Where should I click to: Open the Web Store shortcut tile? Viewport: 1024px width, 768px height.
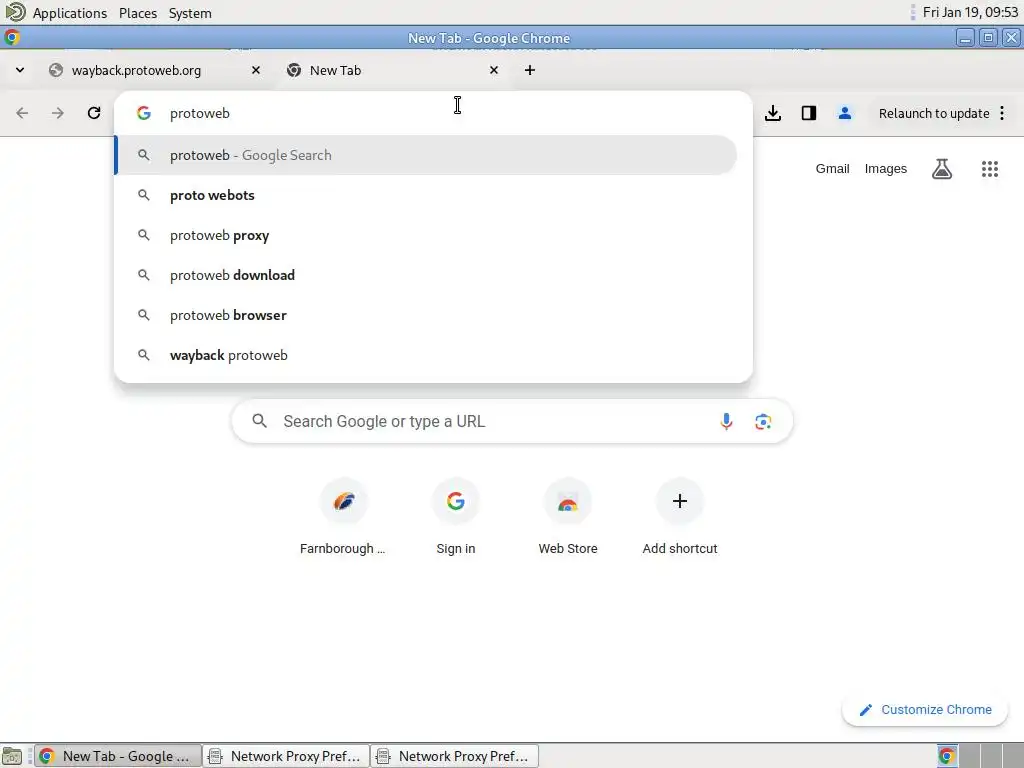pos(568,517)
